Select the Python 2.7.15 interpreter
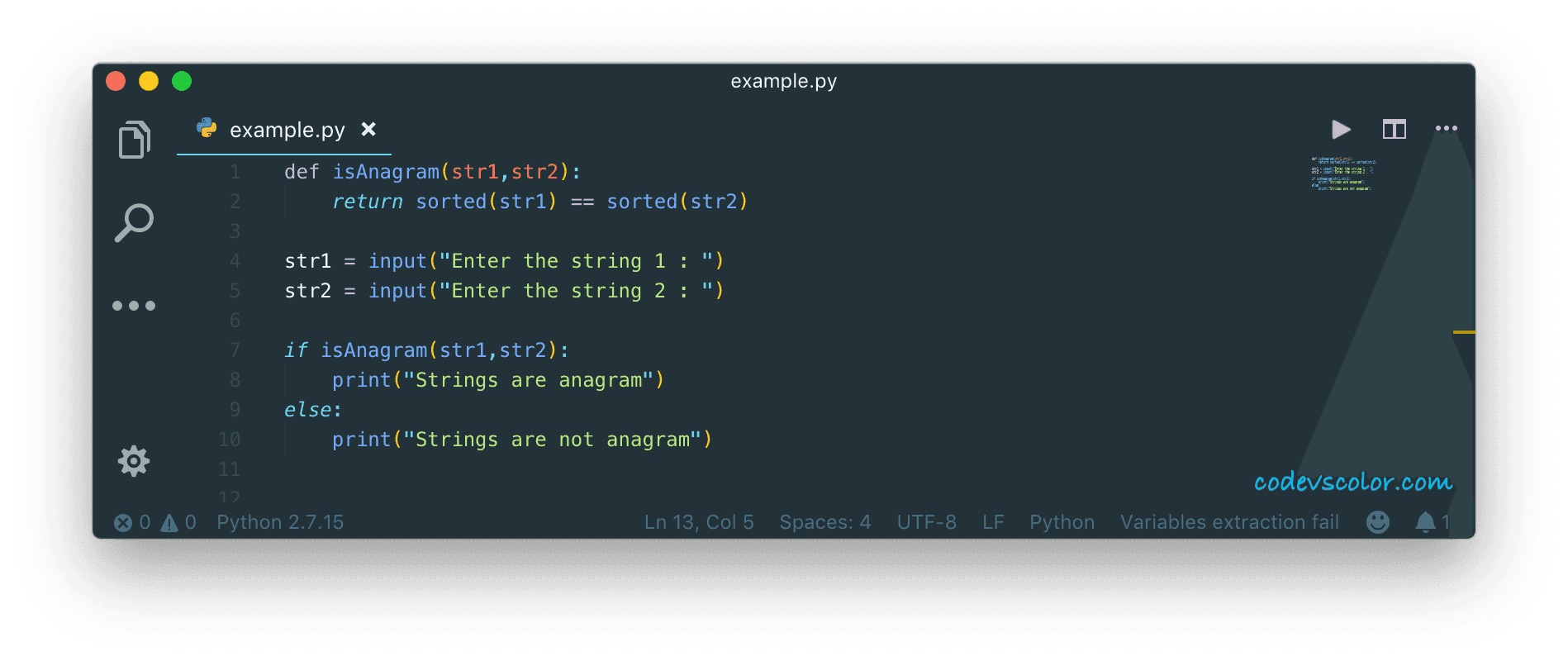This screenshot has width=1568, height=661. tap(280, 522)
